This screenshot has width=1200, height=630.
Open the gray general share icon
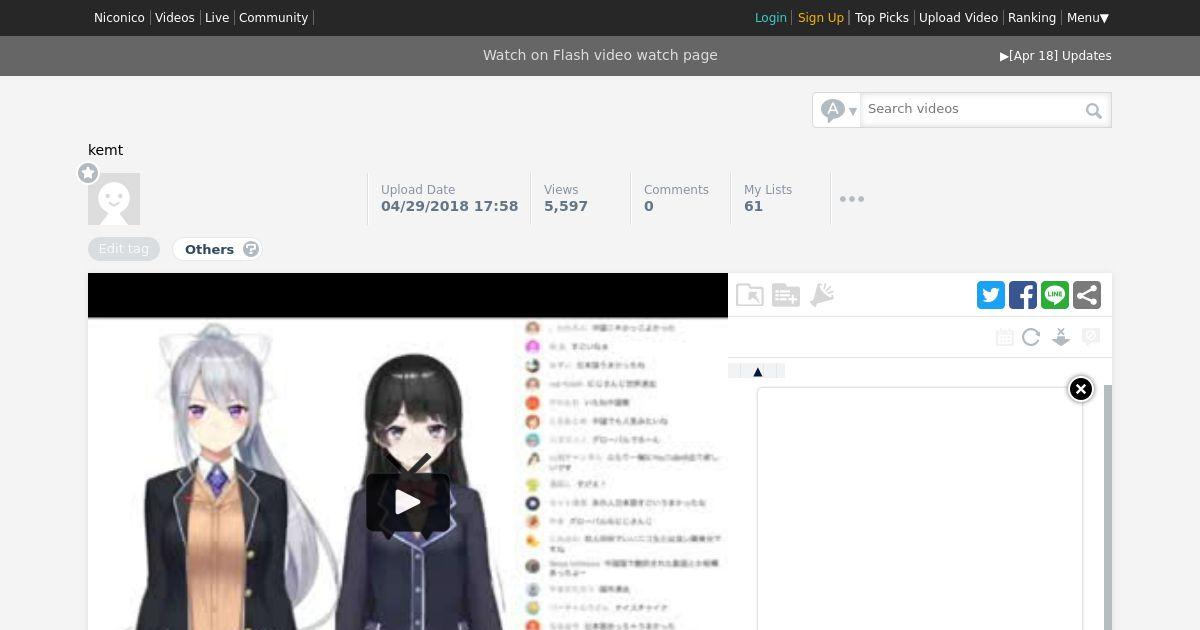(x=1087, y=295)
